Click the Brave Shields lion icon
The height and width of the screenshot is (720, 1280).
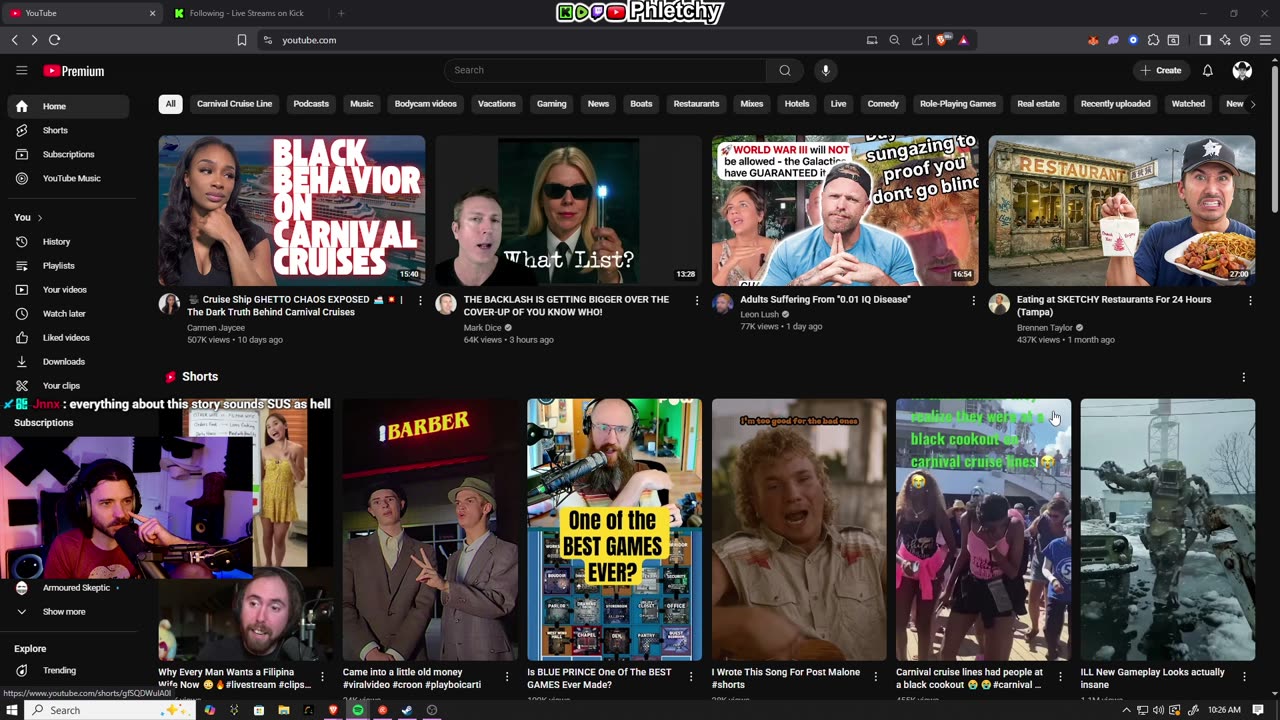944,40
